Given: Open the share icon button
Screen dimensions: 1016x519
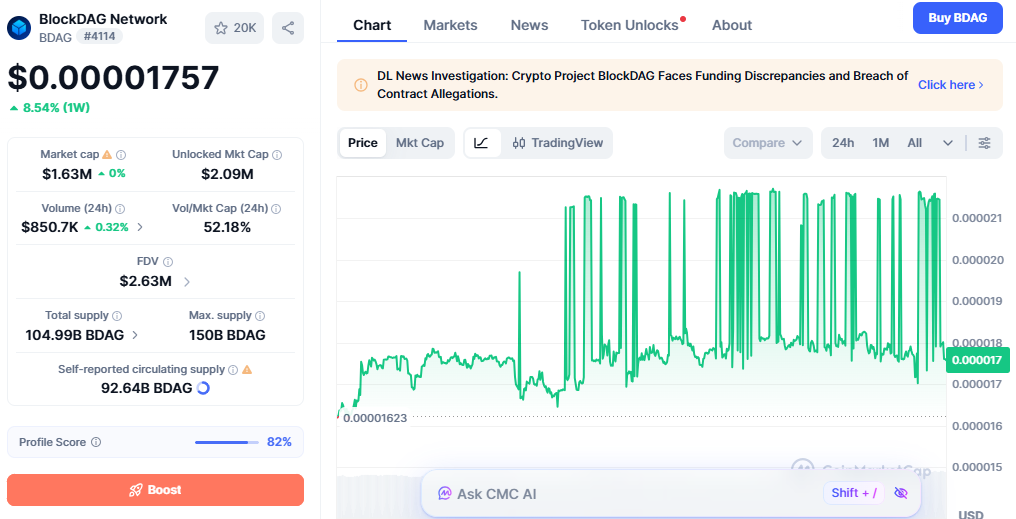Looking at the screenshot, I should (288, 28).
